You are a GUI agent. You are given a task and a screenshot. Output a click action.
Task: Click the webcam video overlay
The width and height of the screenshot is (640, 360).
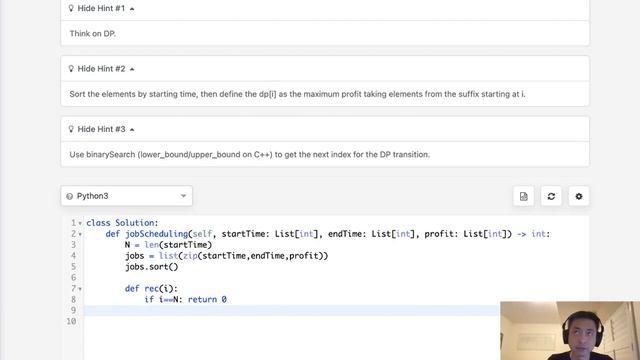(570, 331)
